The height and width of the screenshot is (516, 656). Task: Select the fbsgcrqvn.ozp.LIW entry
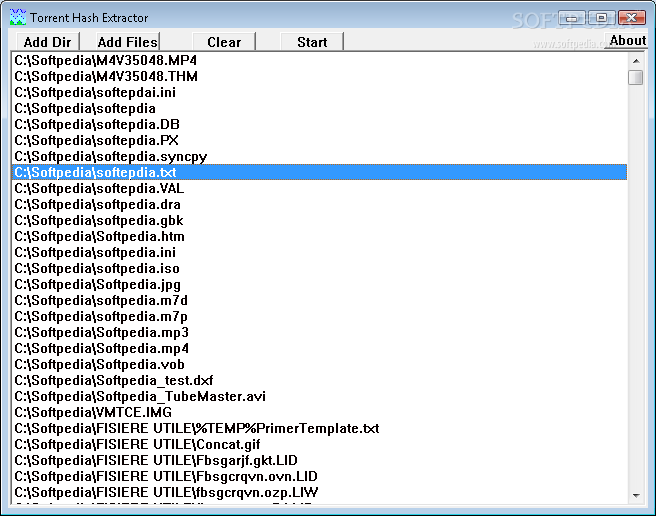click(x=319, y=492)
